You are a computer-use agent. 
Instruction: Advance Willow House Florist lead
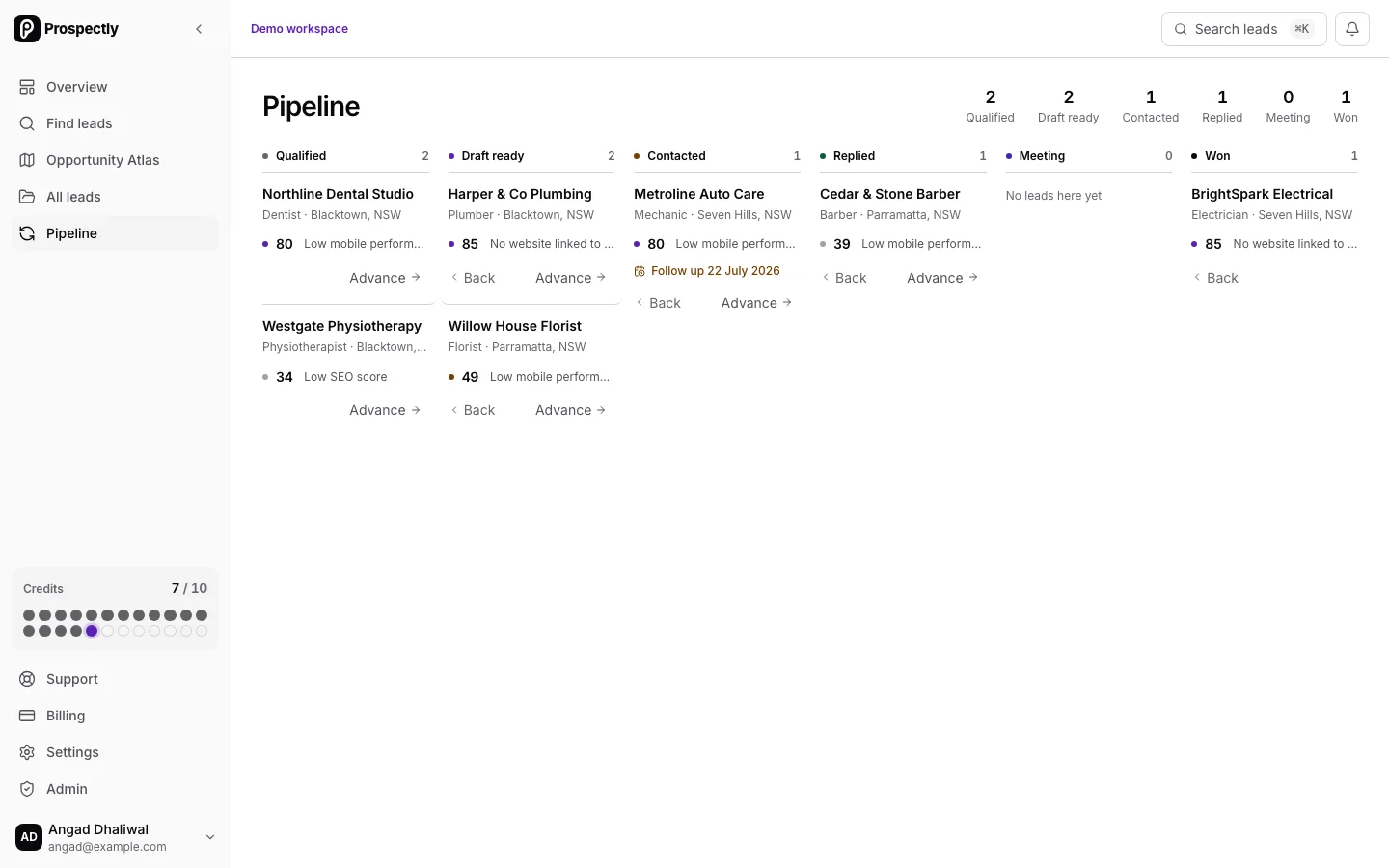571,410
